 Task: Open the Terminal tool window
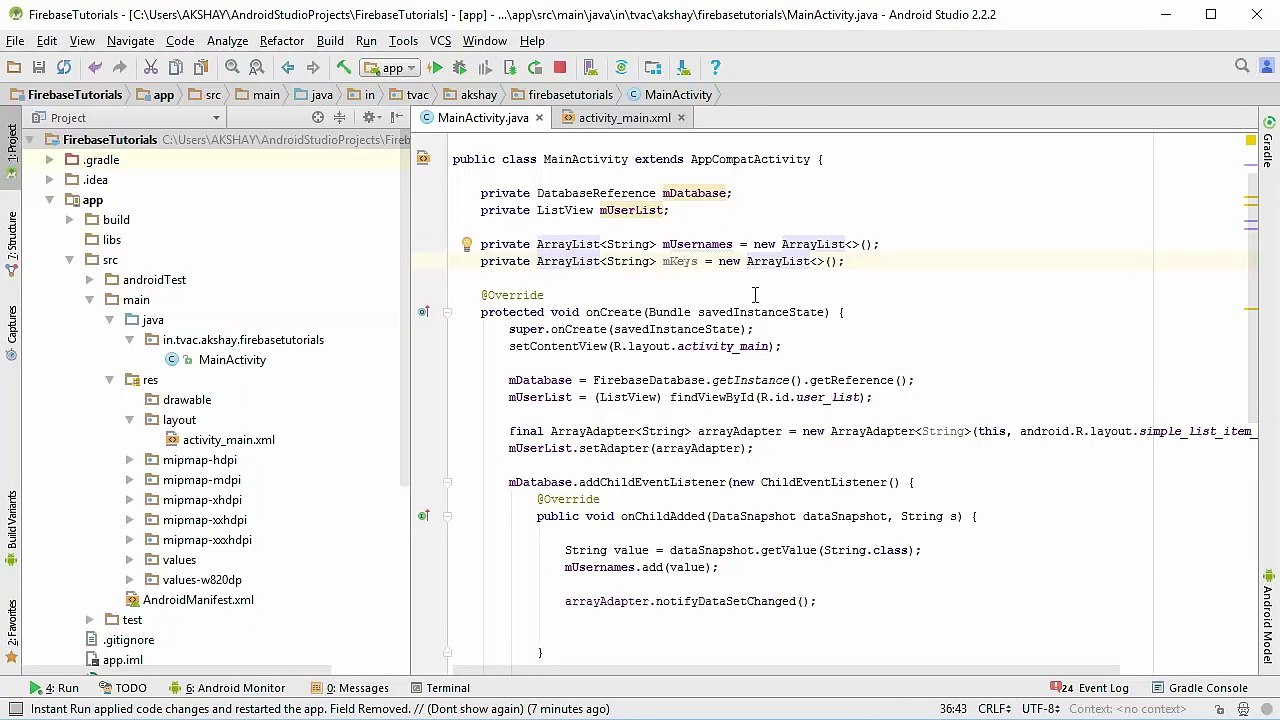439,688
